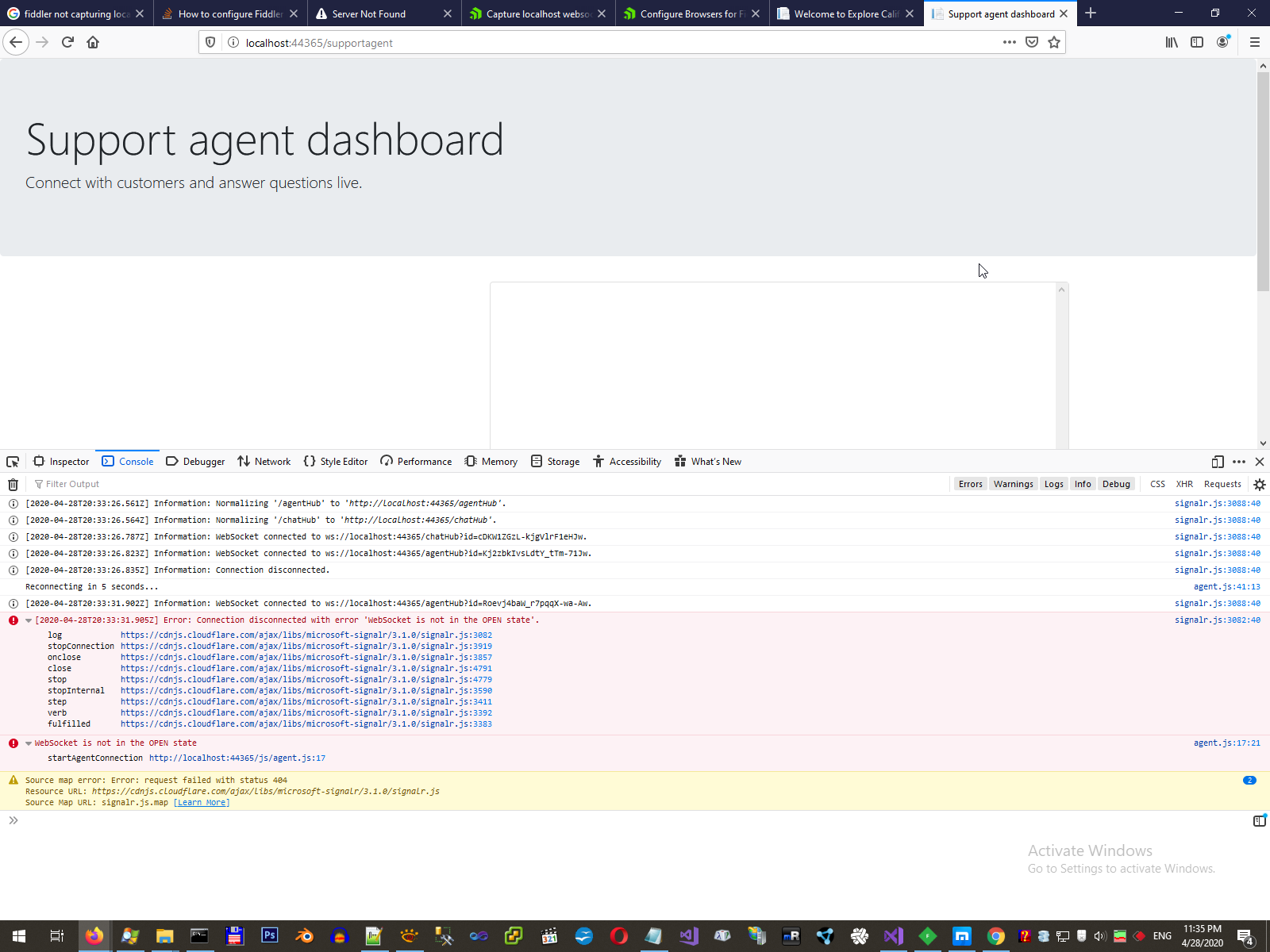Collapse the 'WebSocket is not in the OPEN state' error
Image resolution: width=1270 pixels, height=952 pixels.
(x=29, y=743)
